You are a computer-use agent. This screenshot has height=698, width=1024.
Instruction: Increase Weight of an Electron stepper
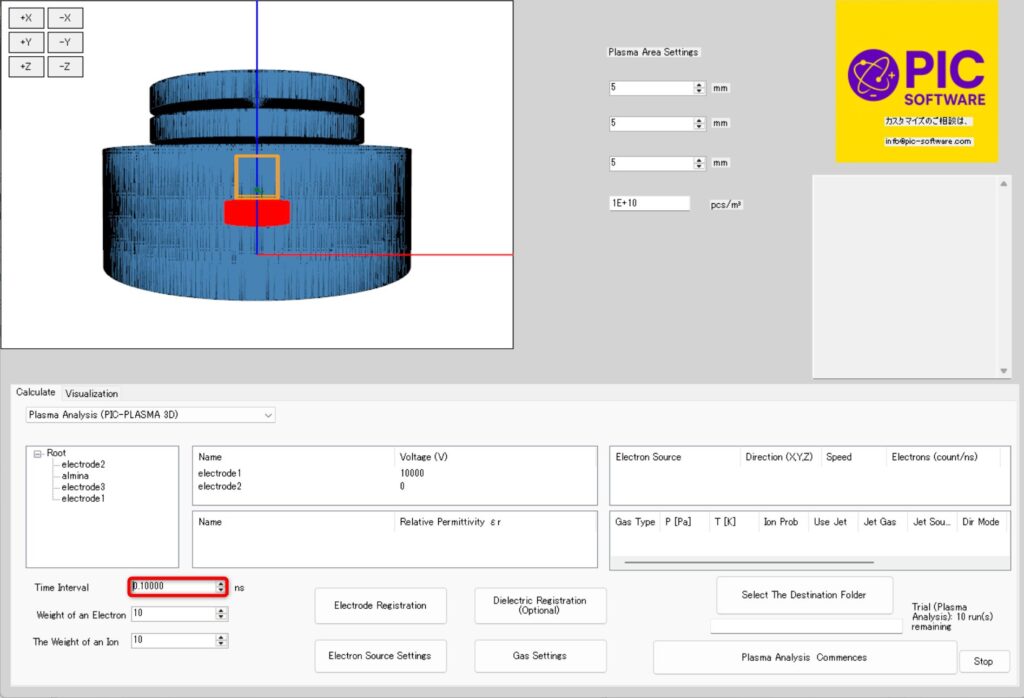(221, 610)
